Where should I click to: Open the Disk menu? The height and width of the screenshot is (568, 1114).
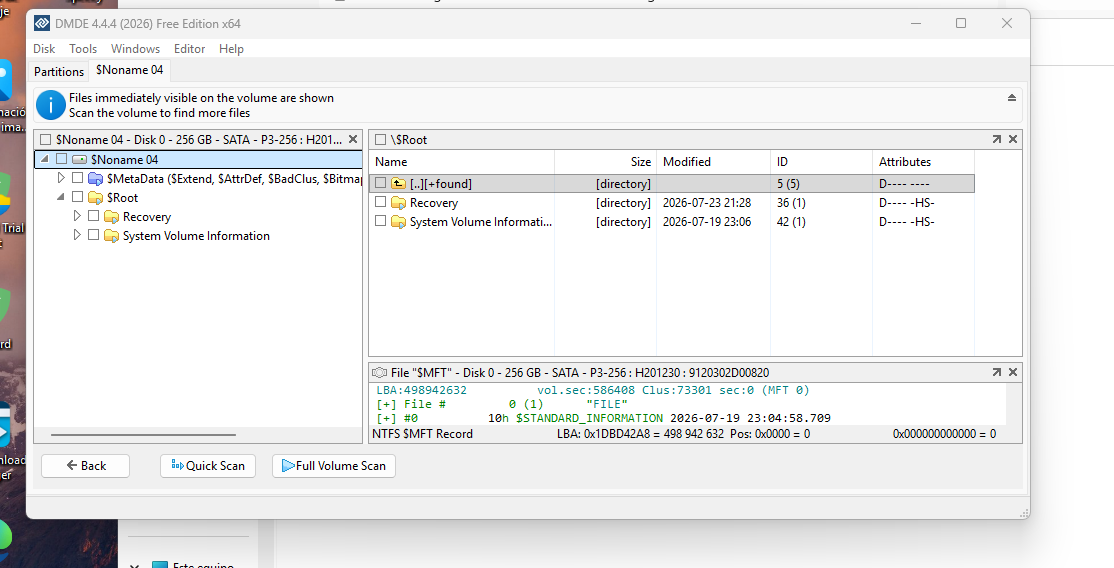pyautogui.click(x=44, y=48)
